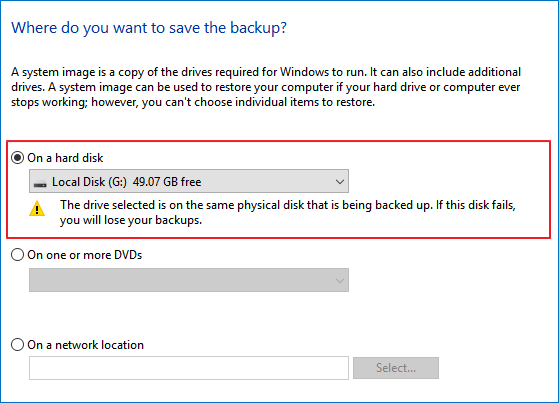Click the "On one or more DVDs" label

[x=85, y=255]
